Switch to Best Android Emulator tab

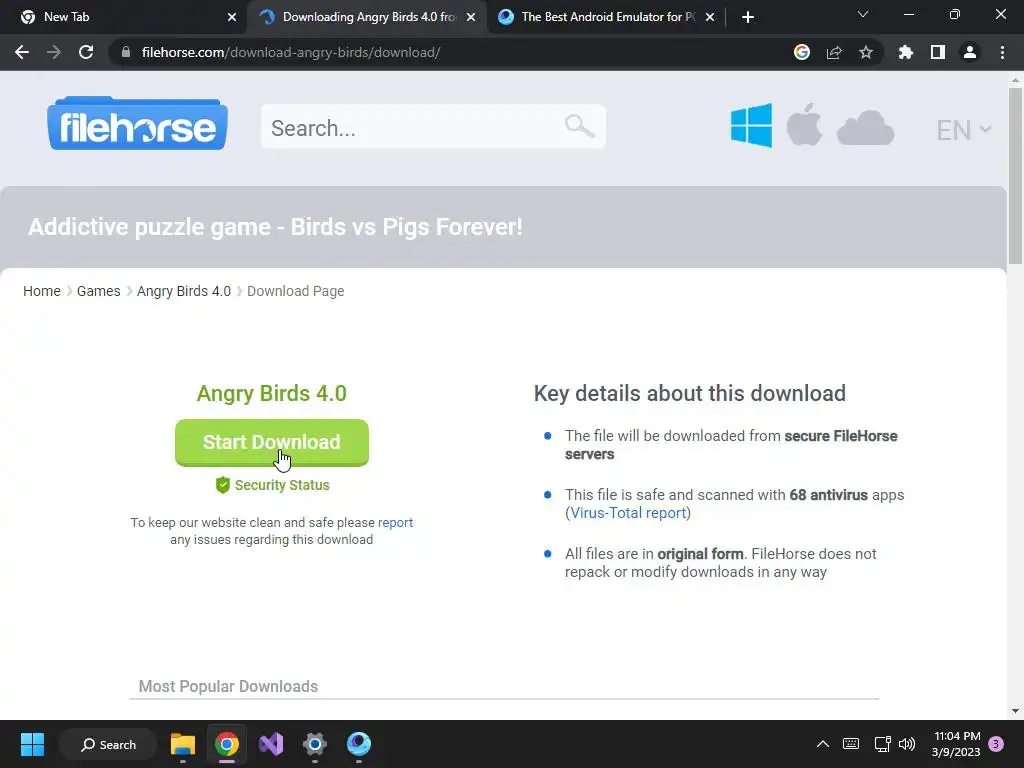[x=607, y=17]
